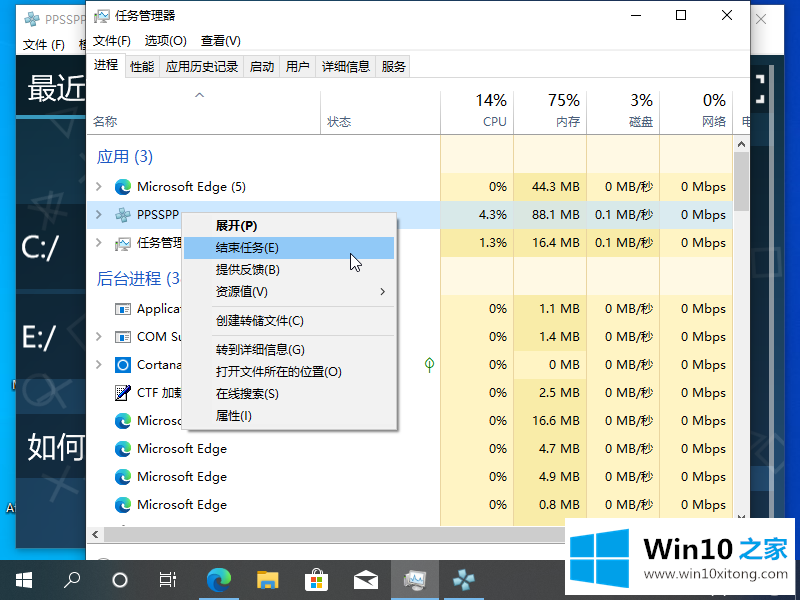Open the 选项(O) menu
Image resolution: width=800 pixels, height=600 pixels.
165,41
